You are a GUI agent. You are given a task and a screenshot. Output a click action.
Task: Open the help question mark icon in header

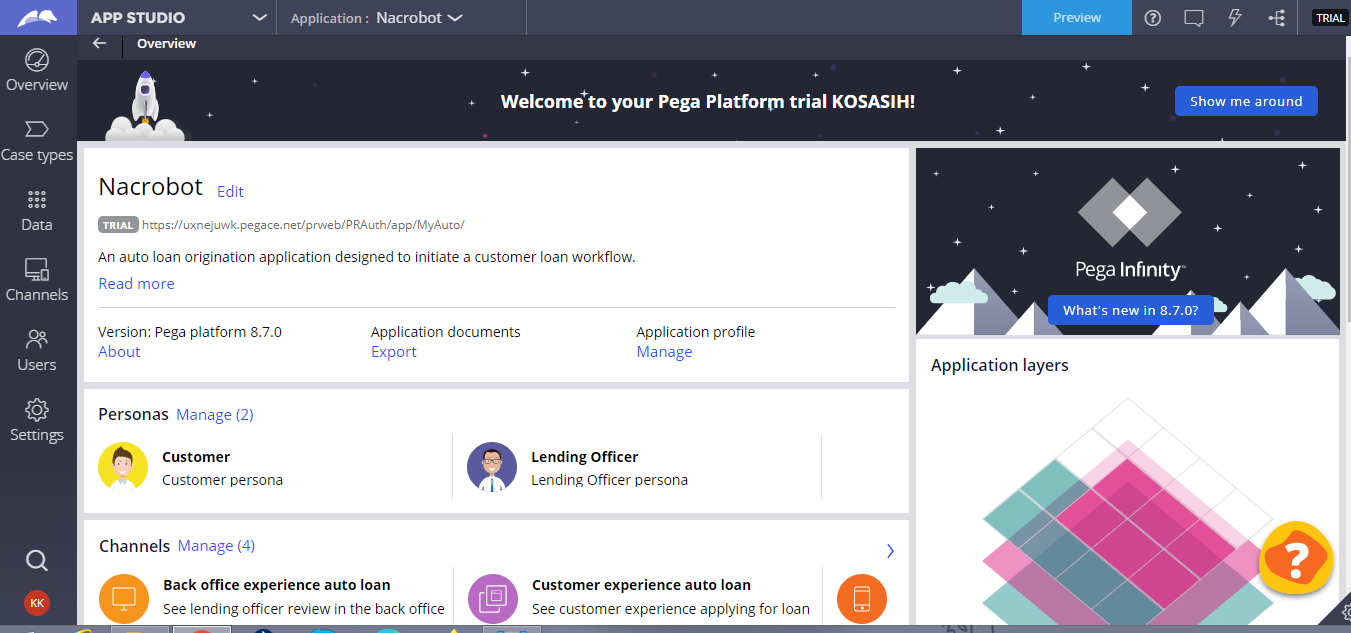click(1153, 18)
